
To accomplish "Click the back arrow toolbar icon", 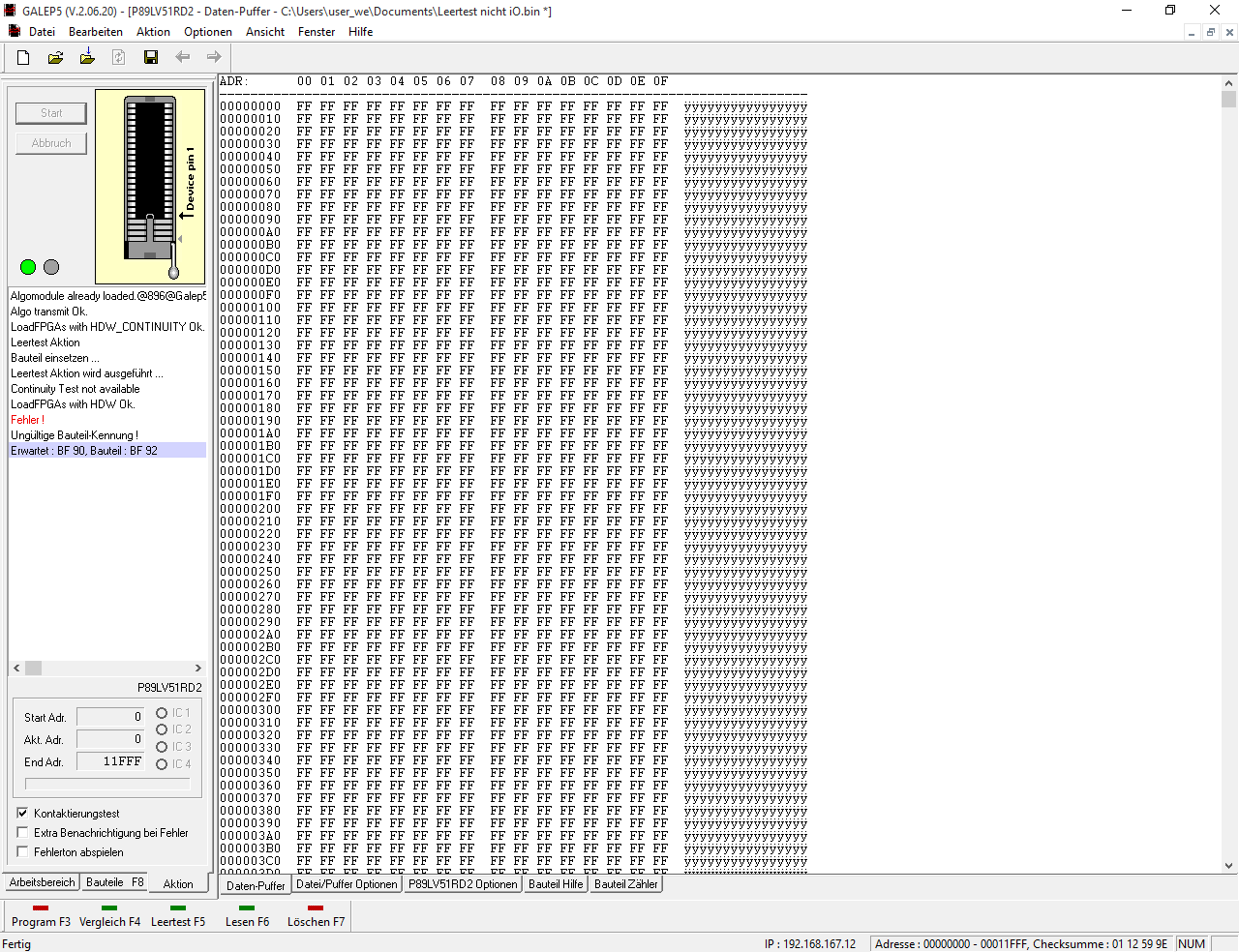I will click(x=182, y=57).
